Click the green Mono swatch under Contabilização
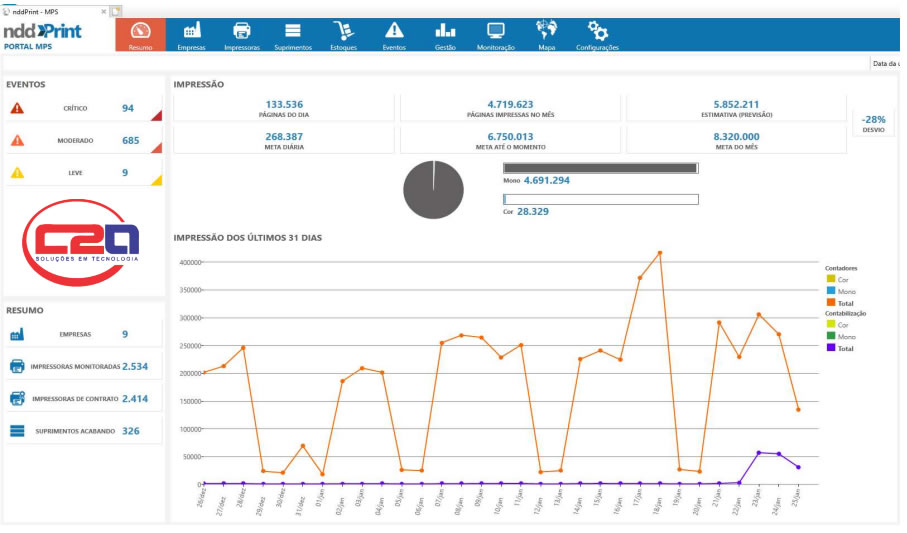907x533 pixels. point(831,336)
